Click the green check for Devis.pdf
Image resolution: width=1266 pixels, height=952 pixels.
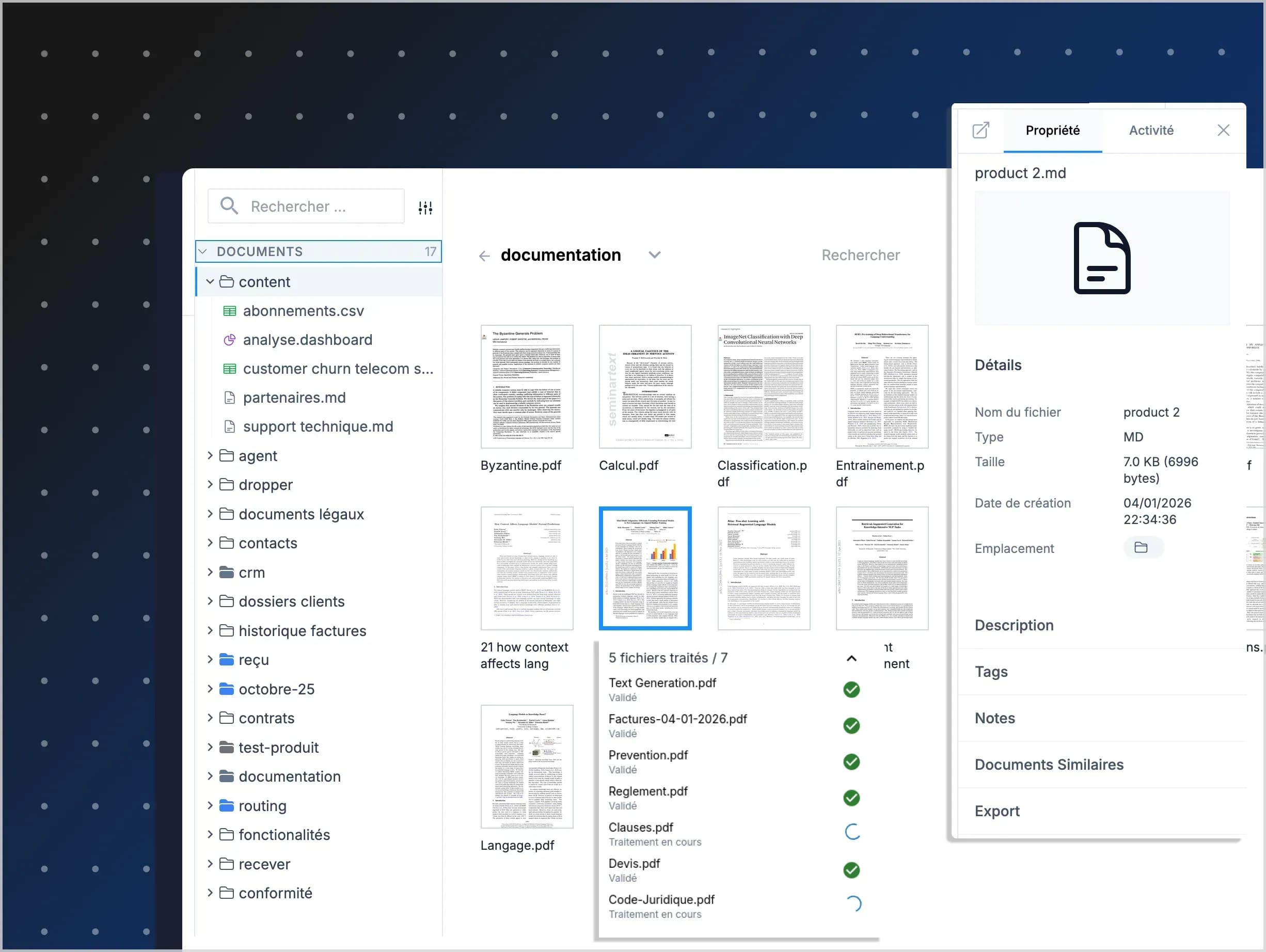click(851, 869)
